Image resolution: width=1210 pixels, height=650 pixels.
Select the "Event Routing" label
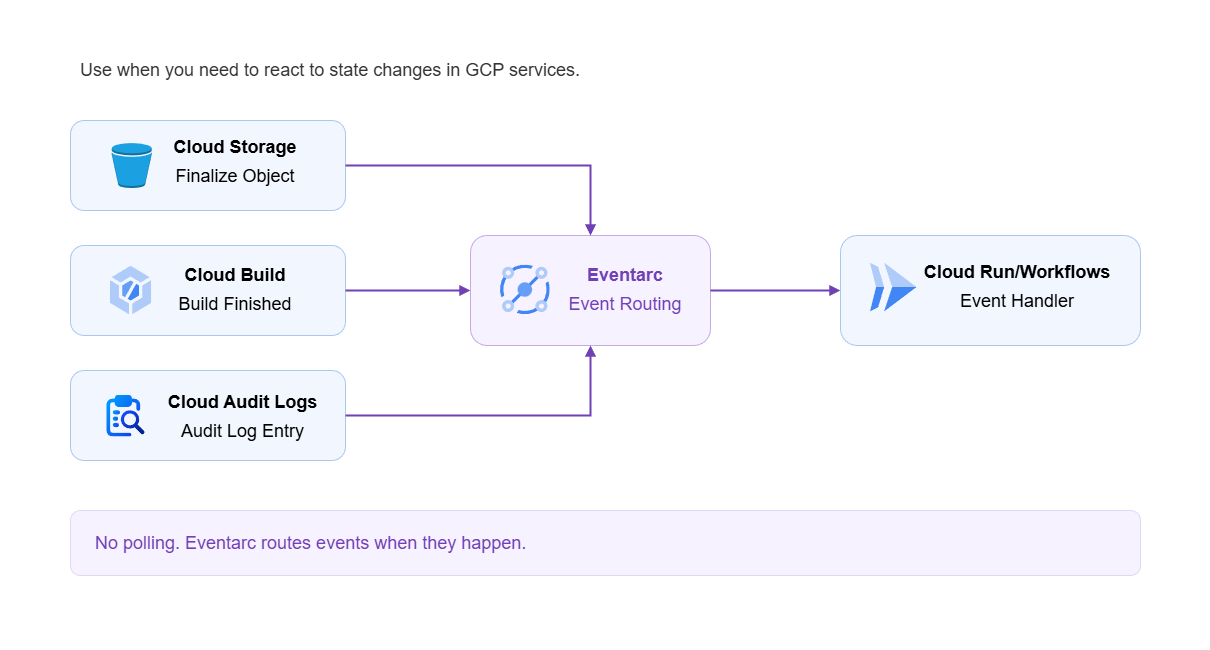coord(625,304)
